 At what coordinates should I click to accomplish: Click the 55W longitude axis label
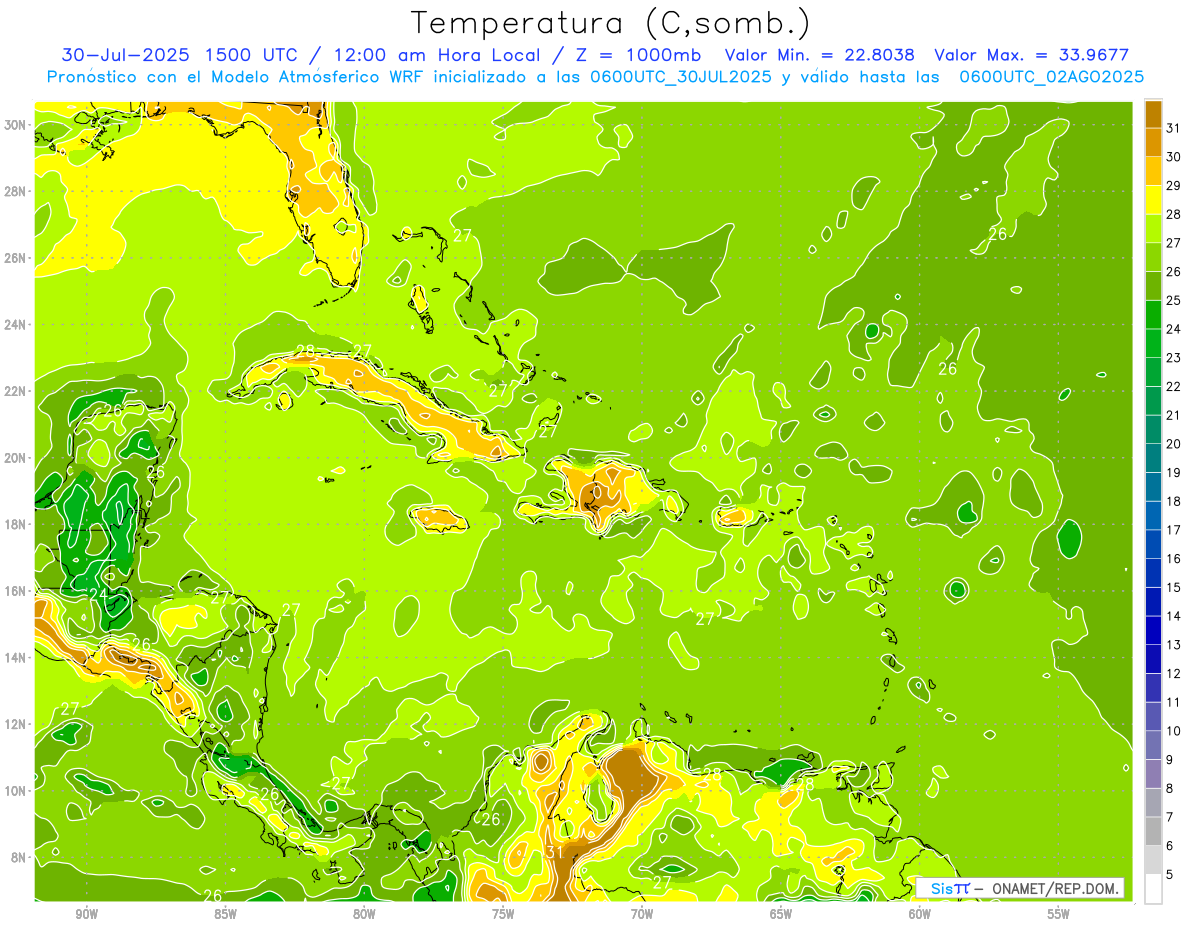[x=1059, y=914]
